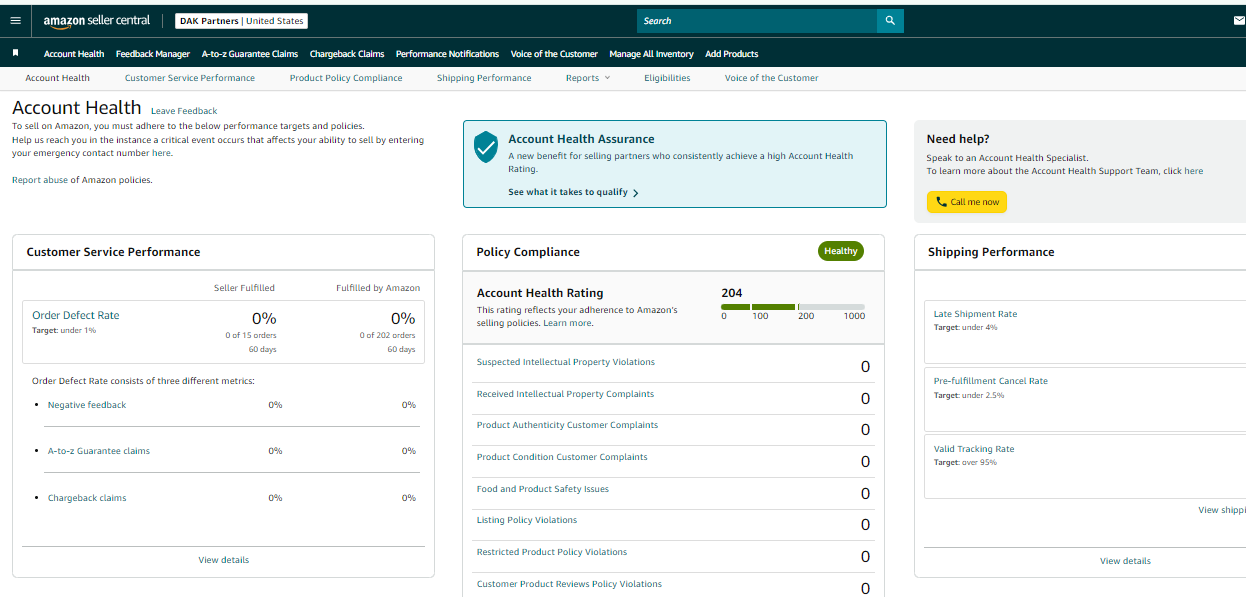1246x597 pixels.
Task: Click the phone icon on Call me now
Action: pyautogui.click(x=941, y=202)
